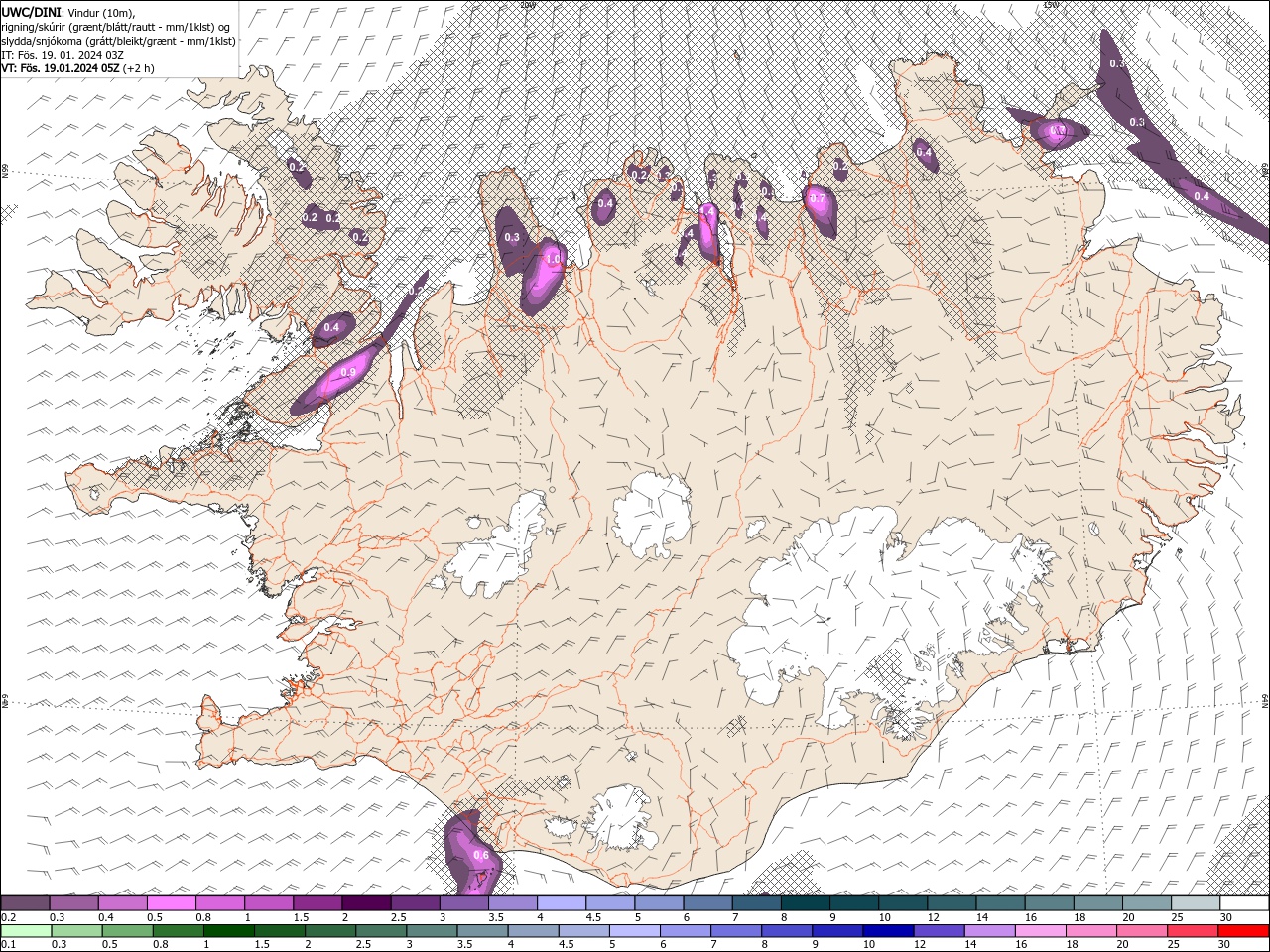Click the 15W longitude label at top
Viewport: 1270px width, 952px height.
tap(1051, 5)
